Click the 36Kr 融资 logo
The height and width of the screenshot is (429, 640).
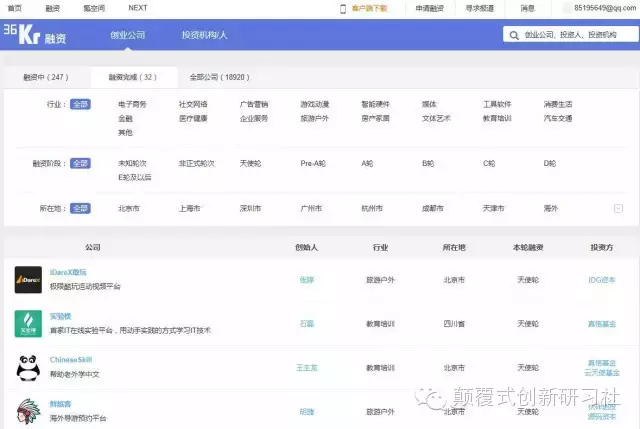click(35, 34)
